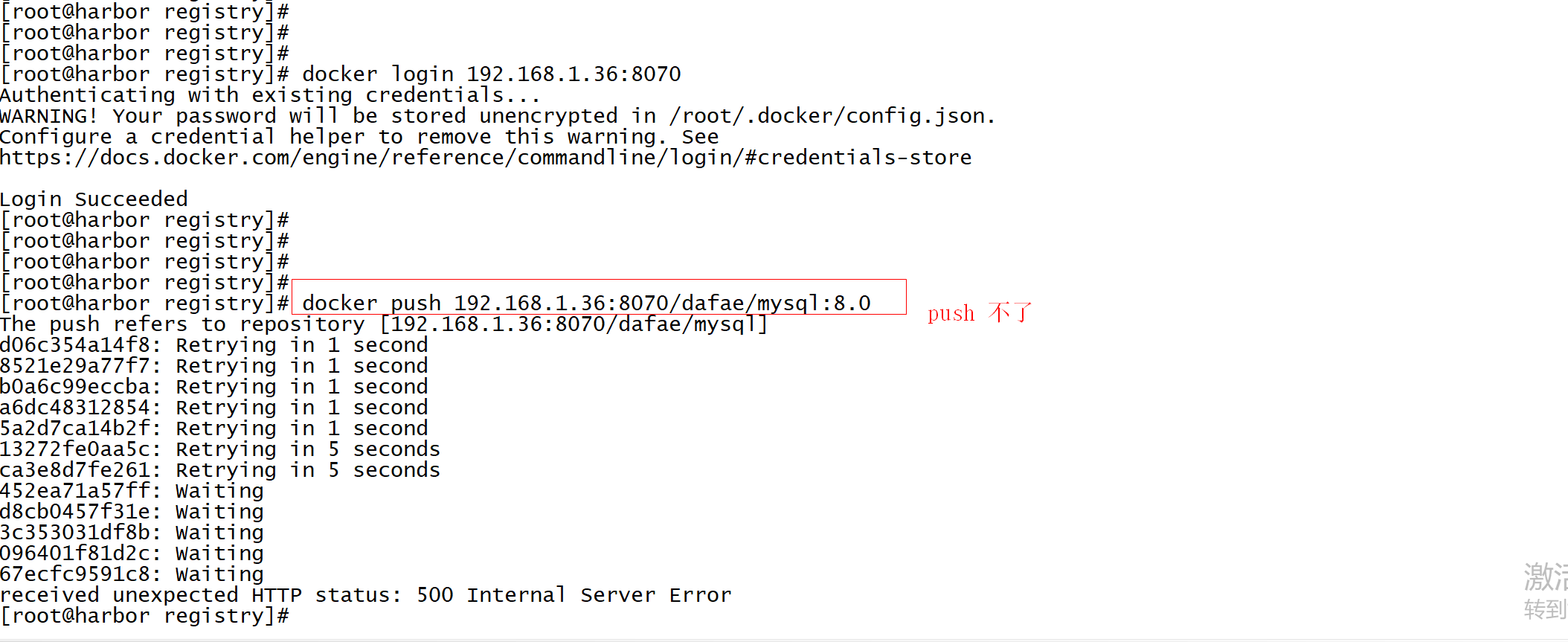Viewport: 1568px width, 642px height.
Task: Click the 8521e29a77f7 retrying line
Action: (213, 366)
